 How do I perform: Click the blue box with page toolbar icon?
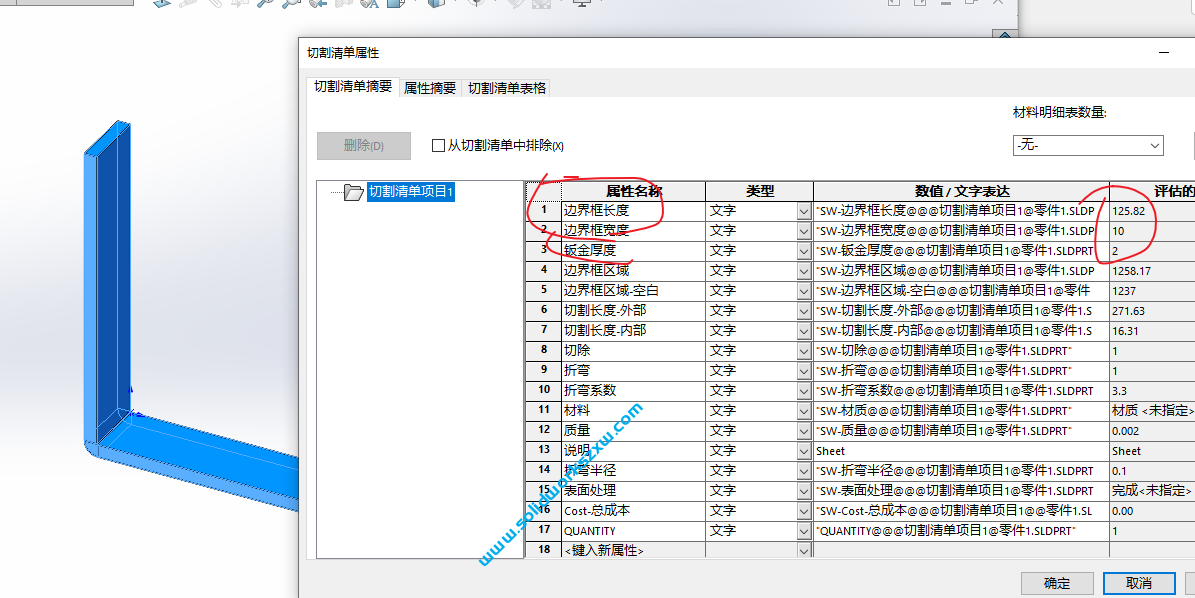pos(395,5)
